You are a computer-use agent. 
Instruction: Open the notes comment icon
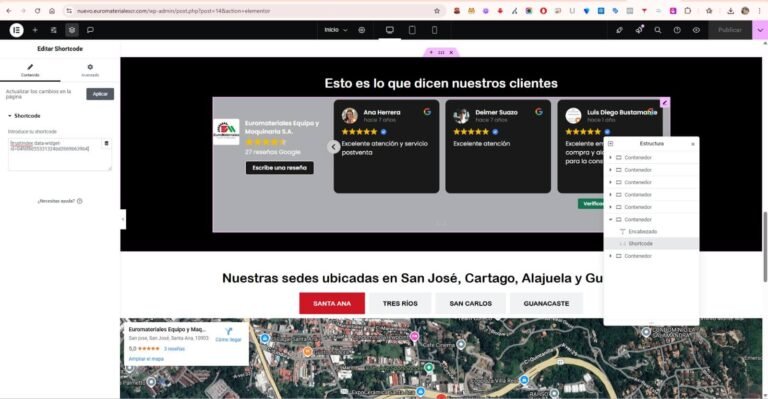[x=90, y=30]
